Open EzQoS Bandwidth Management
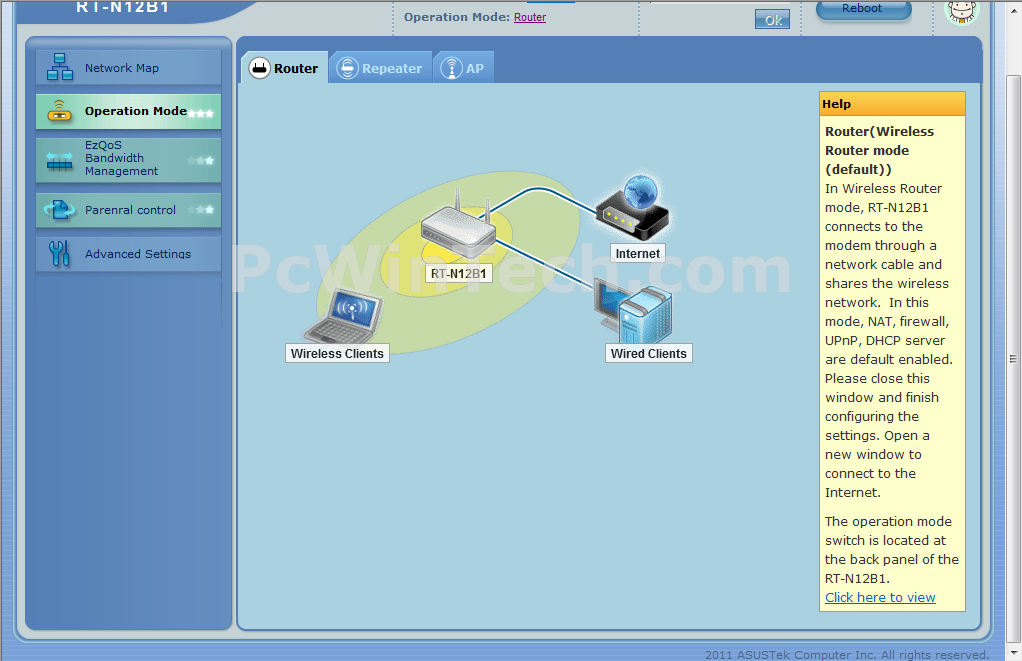 [128, 159]
